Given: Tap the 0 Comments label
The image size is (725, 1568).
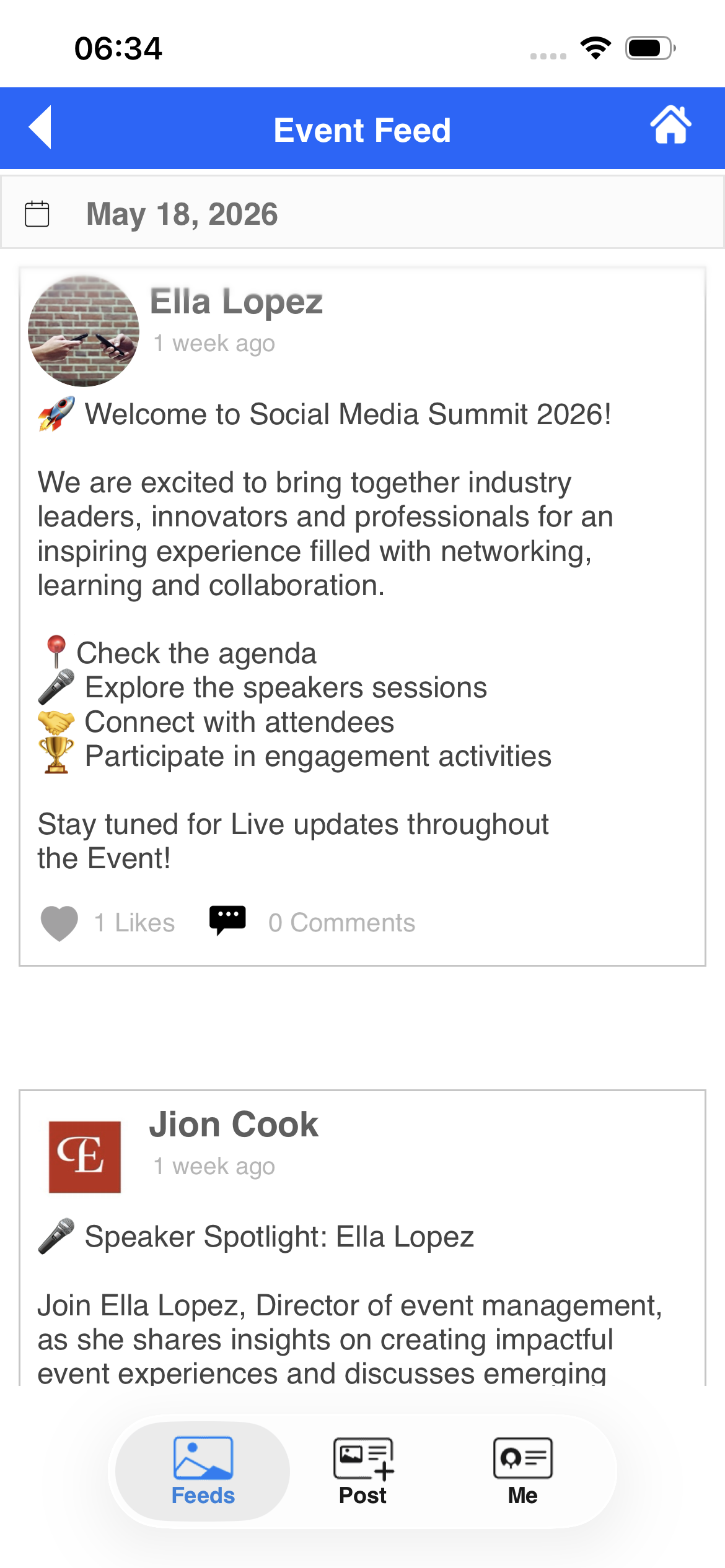Looking at the screenshot, I should coord(341,923).
